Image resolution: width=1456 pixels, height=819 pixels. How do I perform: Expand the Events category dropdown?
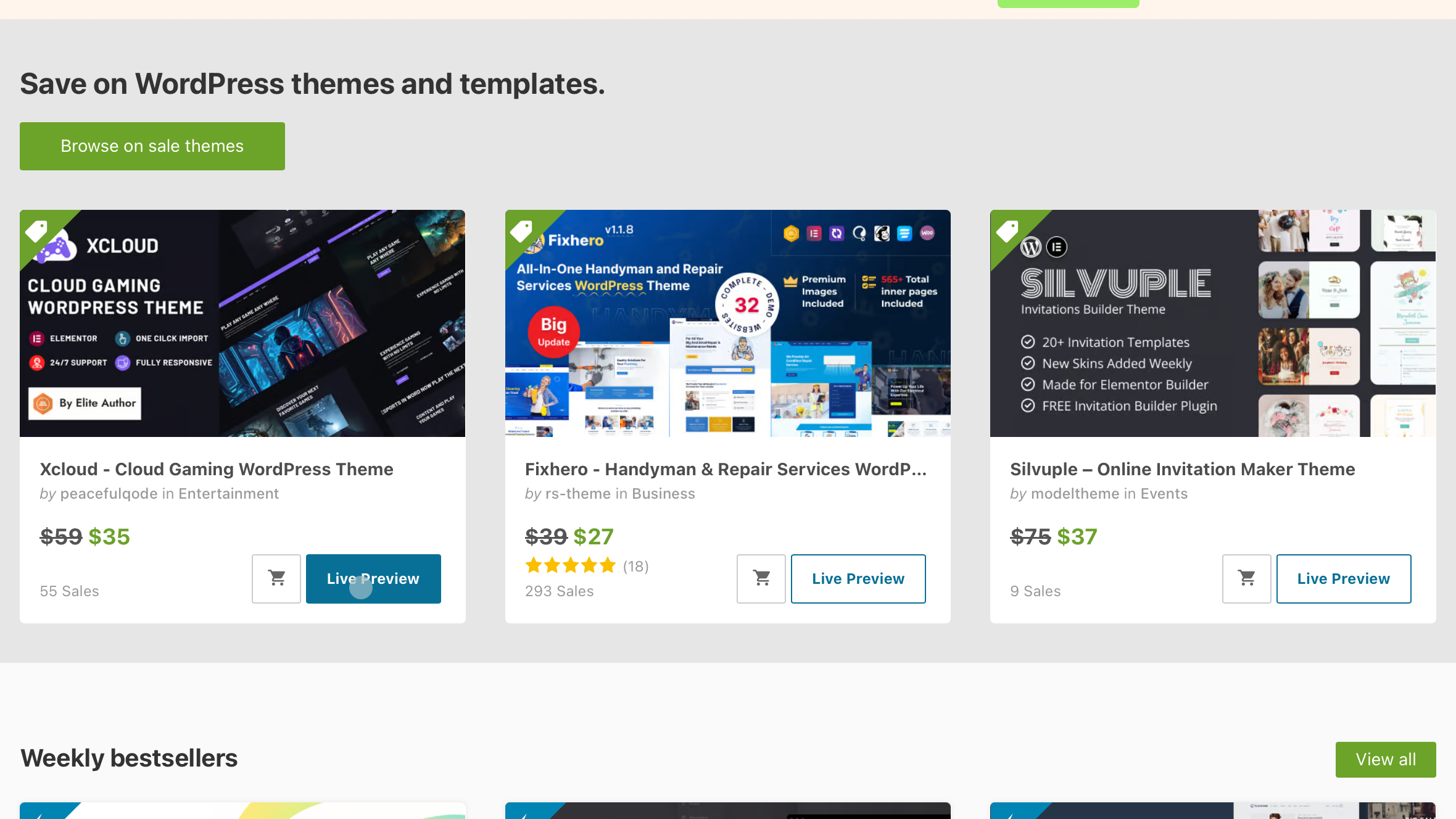point(1164,493)
